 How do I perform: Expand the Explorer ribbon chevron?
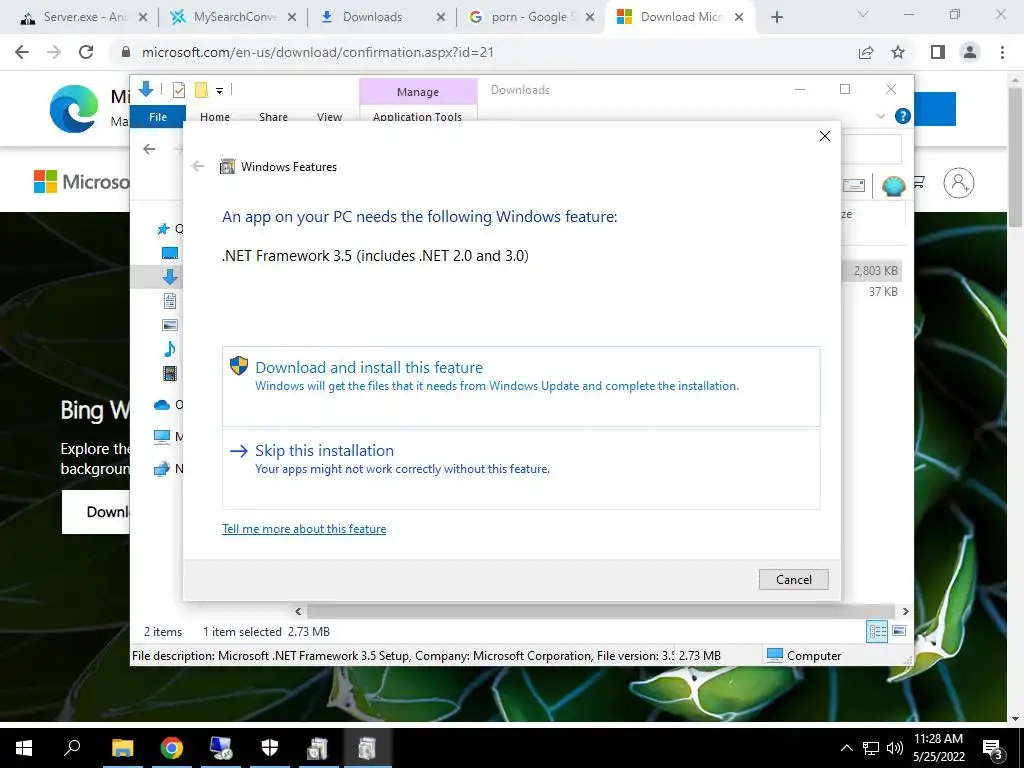tap(880, 116)
